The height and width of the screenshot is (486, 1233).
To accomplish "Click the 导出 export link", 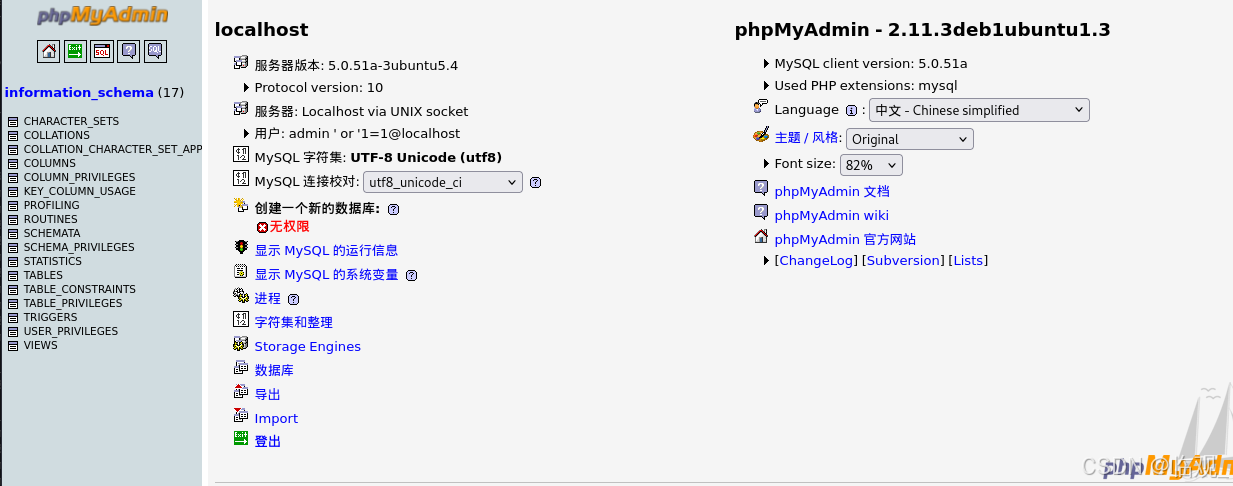I will coord(268,394).
